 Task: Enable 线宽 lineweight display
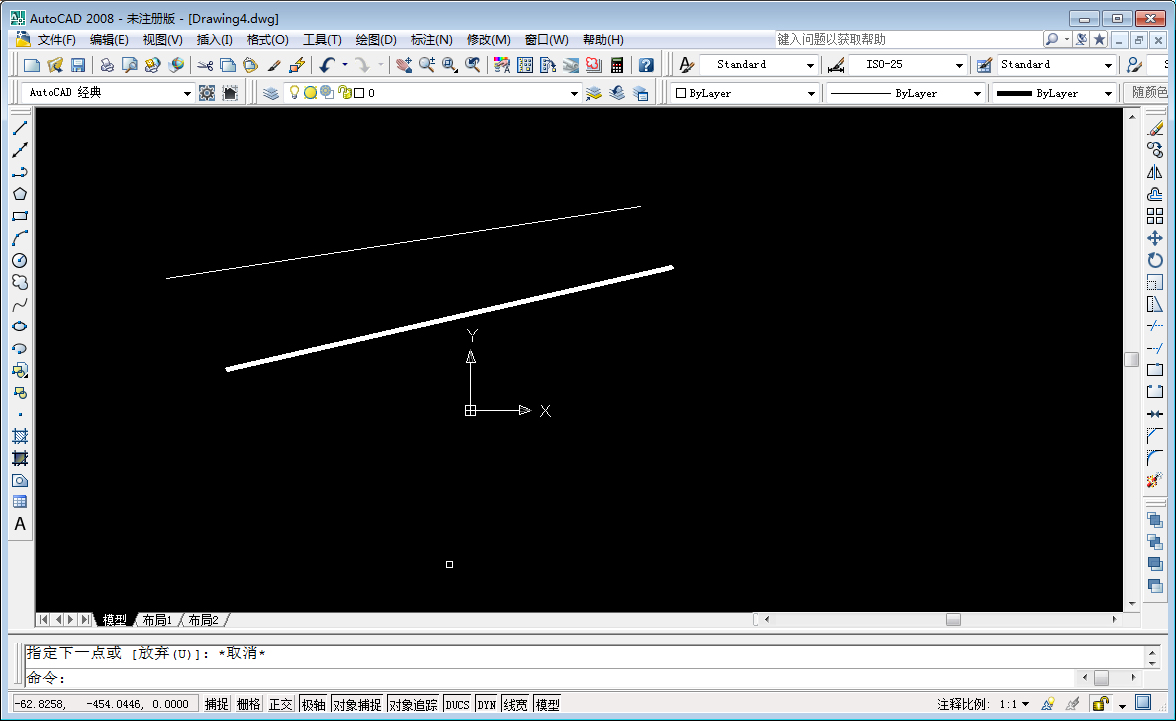pyautogui.click(x=516, y=703)
